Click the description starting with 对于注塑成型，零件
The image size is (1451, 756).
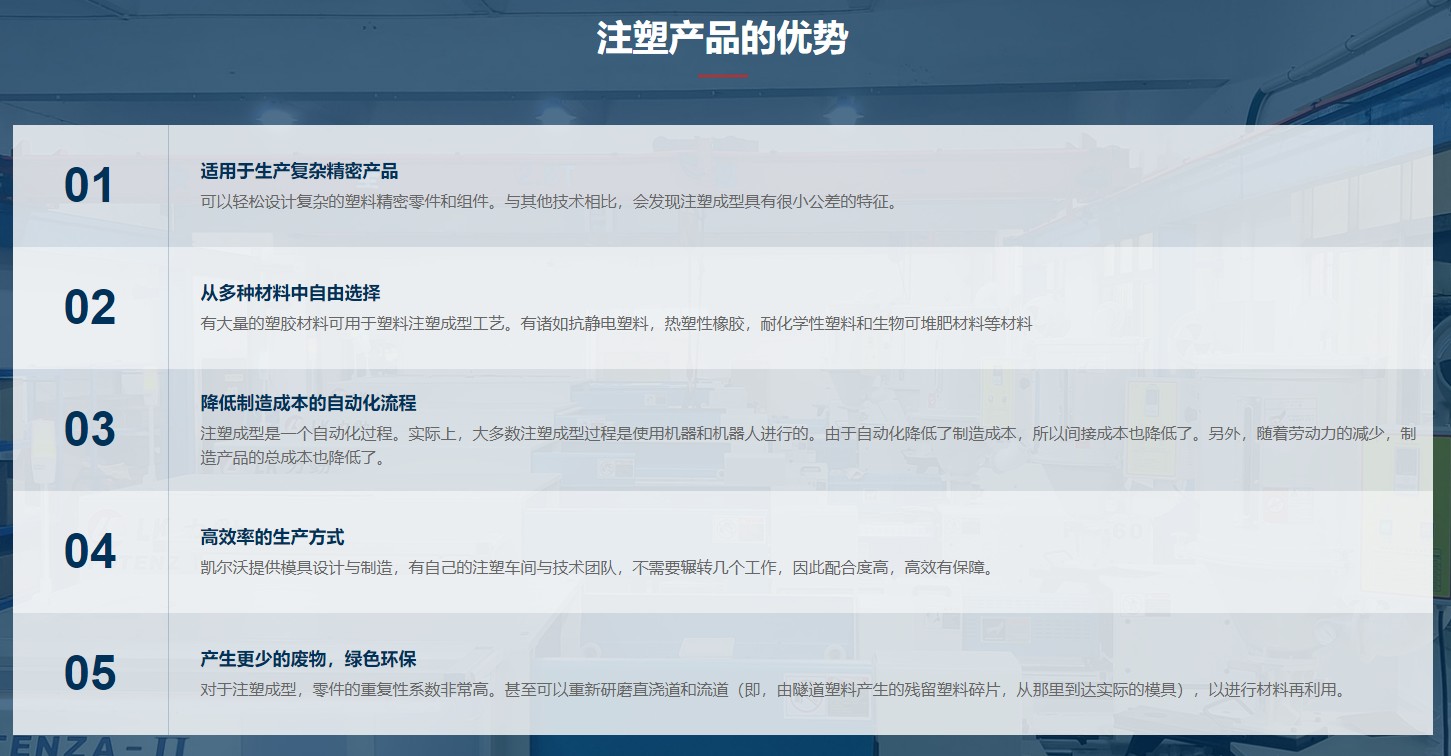coord(774,689)
